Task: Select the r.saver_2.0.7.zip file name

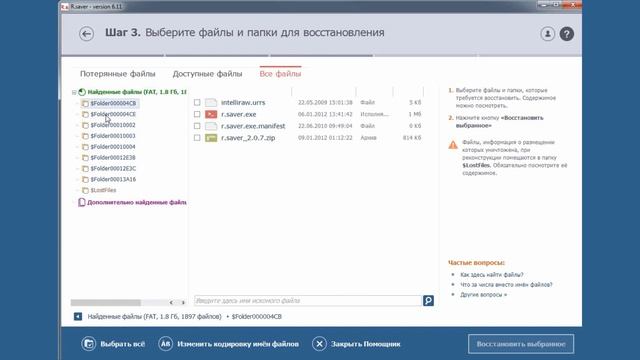Action: click(x=248, y=138)
